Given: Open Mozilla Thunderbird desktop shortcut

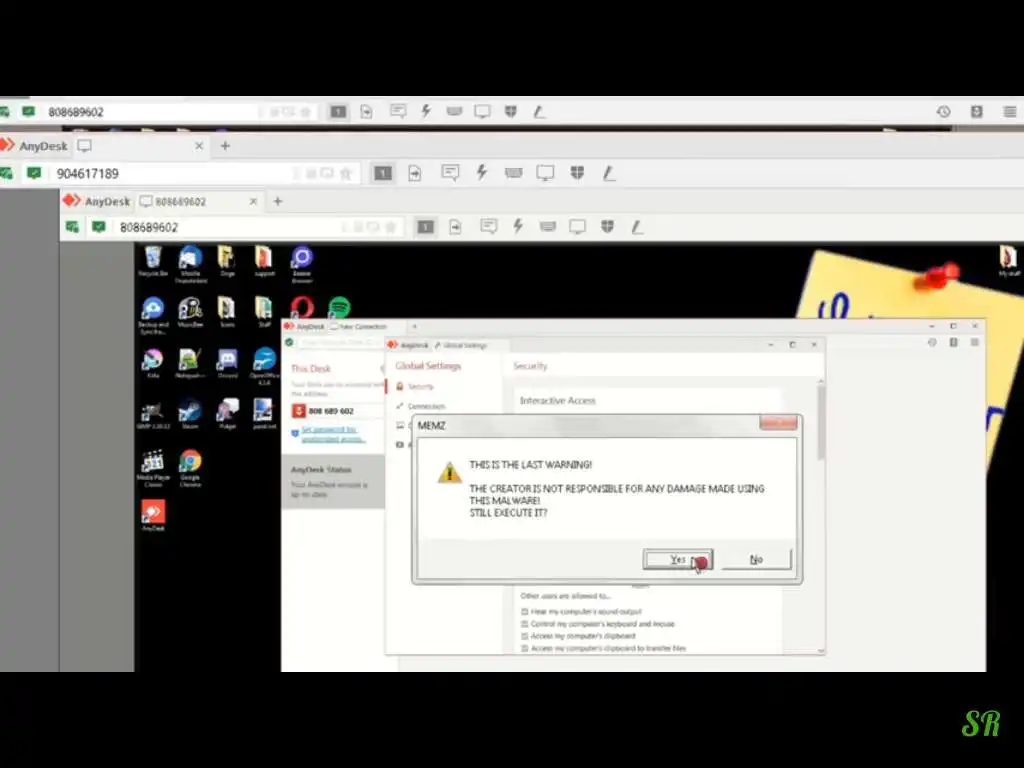Looking at the screenshot, I should click(x=191, y=263).
